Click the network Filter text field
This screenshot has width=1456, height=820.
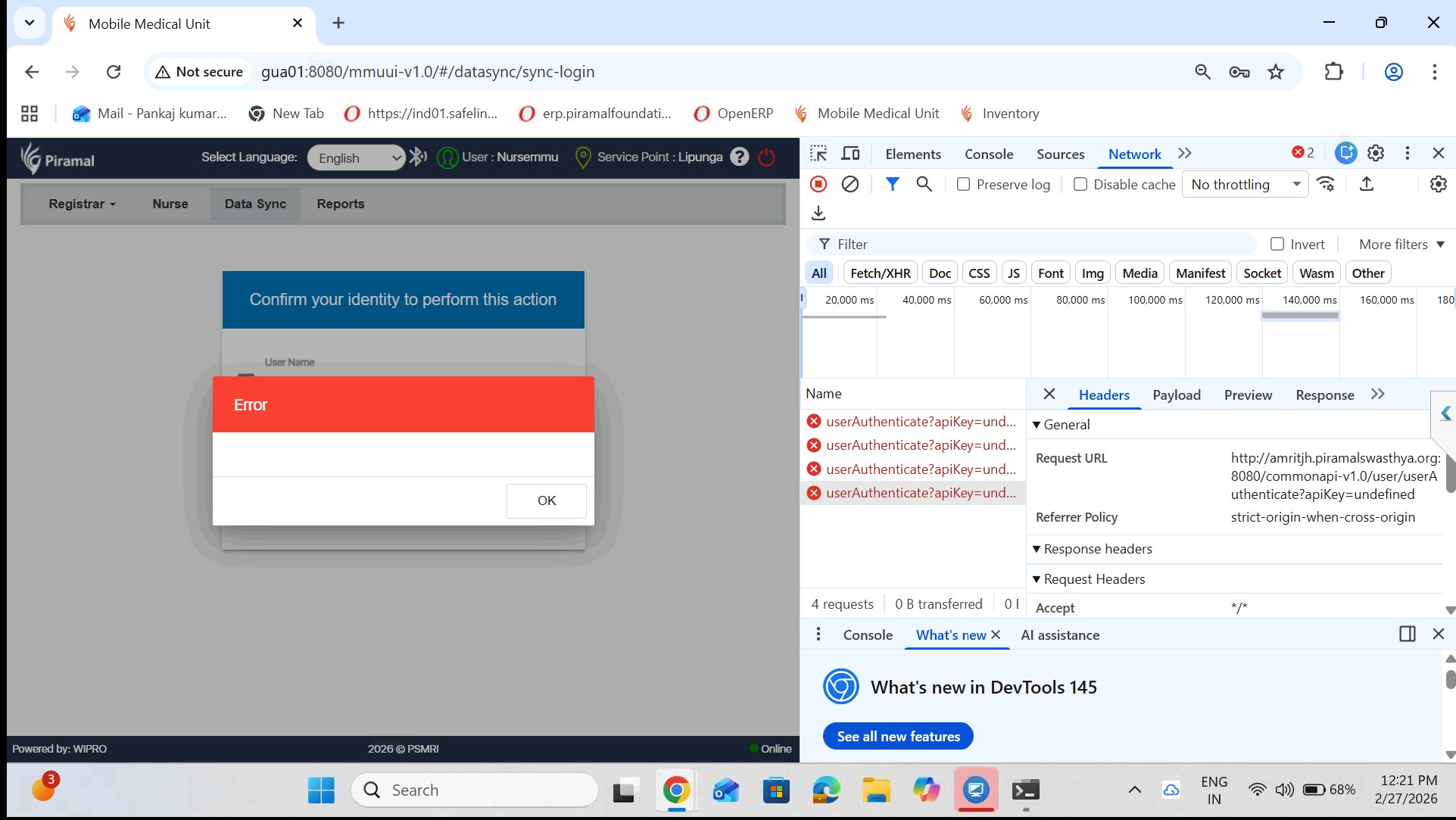1037,244
